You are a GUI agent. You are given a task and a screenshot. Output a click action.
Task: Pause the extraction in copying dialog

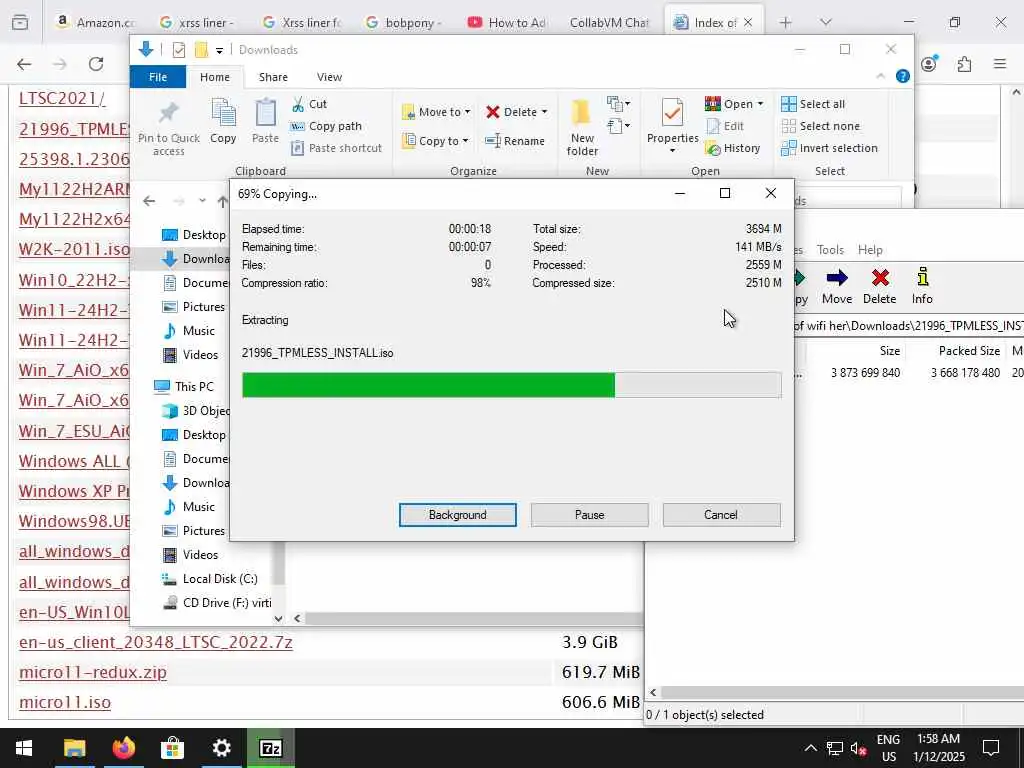pos(589,515)
